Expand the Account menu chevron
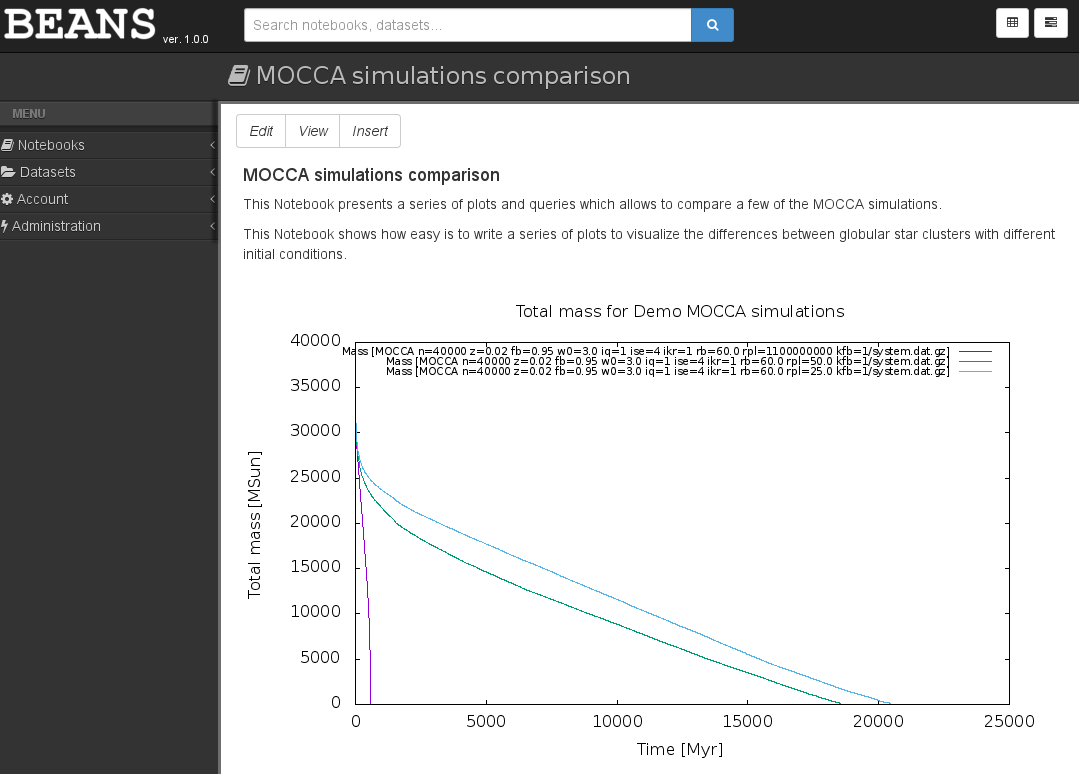 (x=212, y=200)
